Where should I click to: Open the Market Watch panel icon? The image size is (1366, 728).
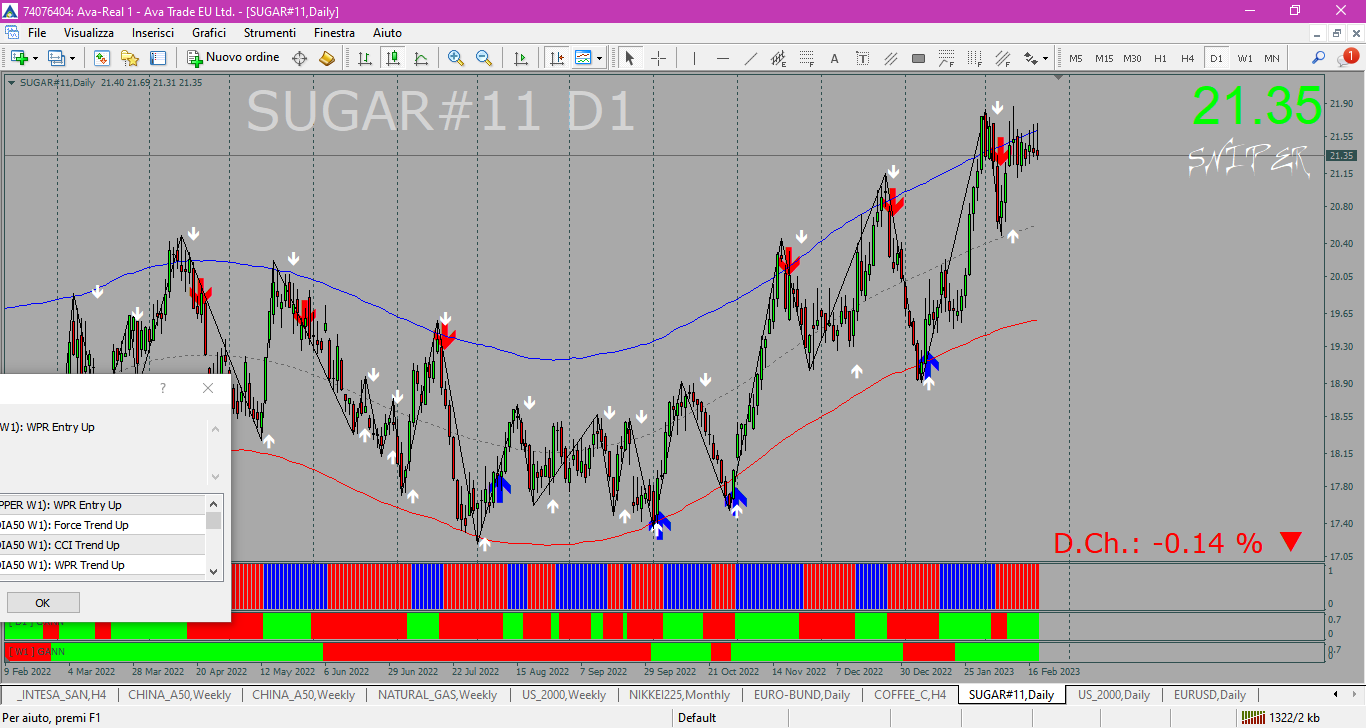(102, 58)
